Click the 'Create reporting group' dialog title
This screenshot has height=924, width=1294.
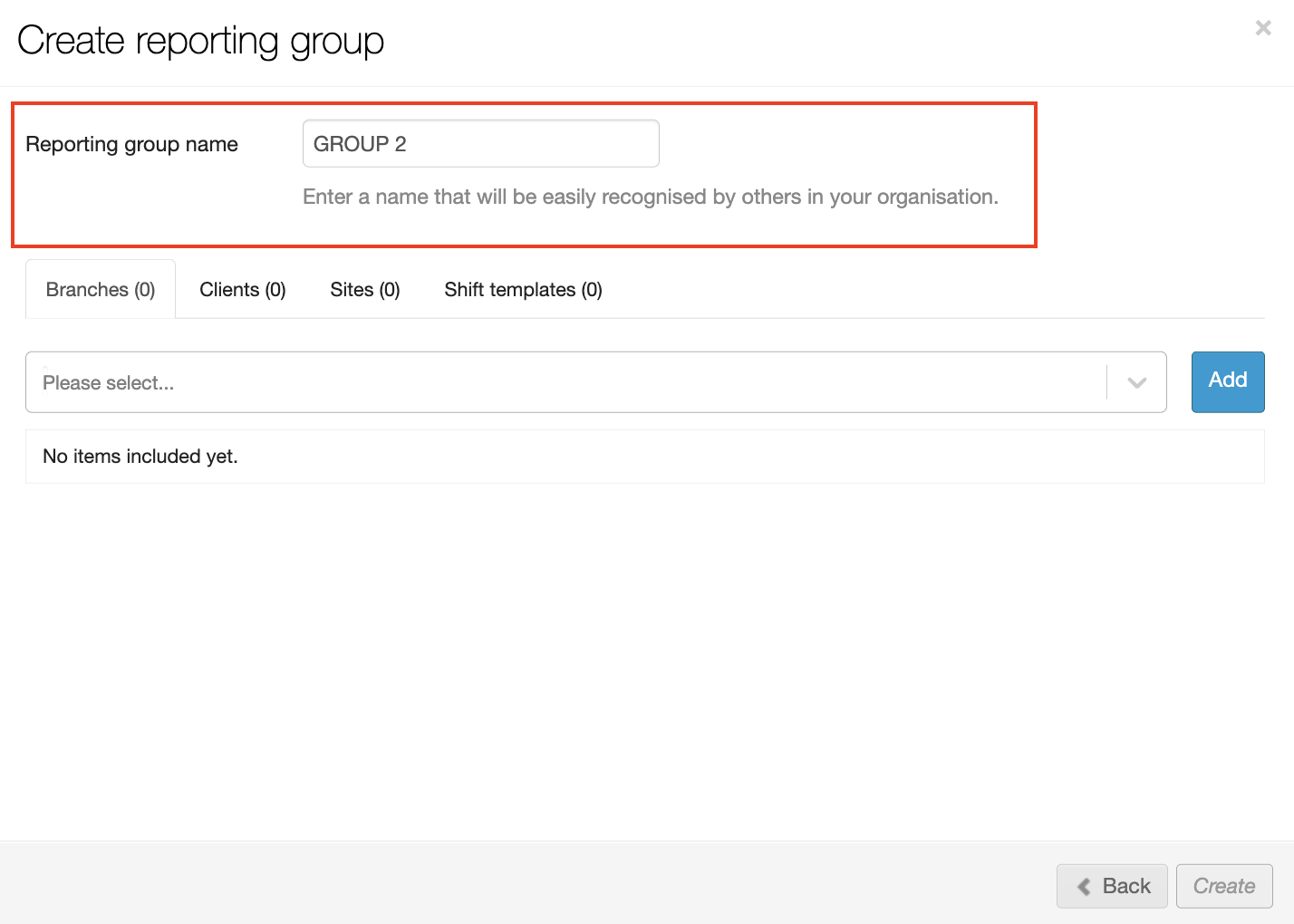tap(200, 41)
